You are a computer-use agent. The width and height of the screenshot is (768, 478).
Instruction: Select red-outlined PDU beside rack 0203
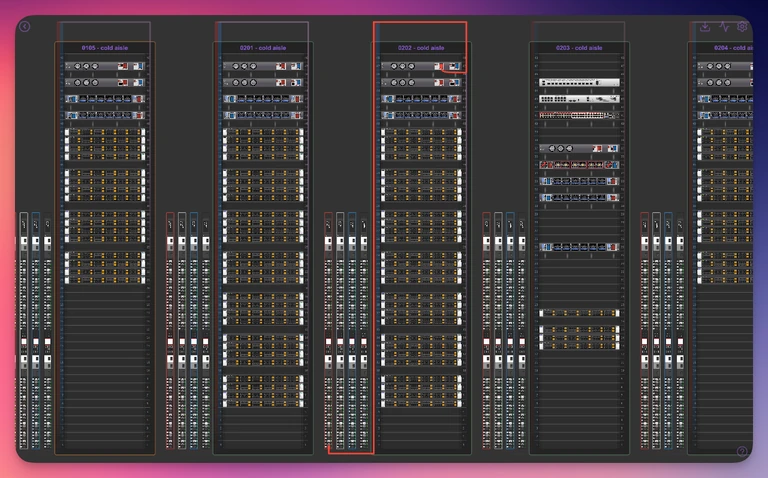pyautogui.click(x=486, y=331)
